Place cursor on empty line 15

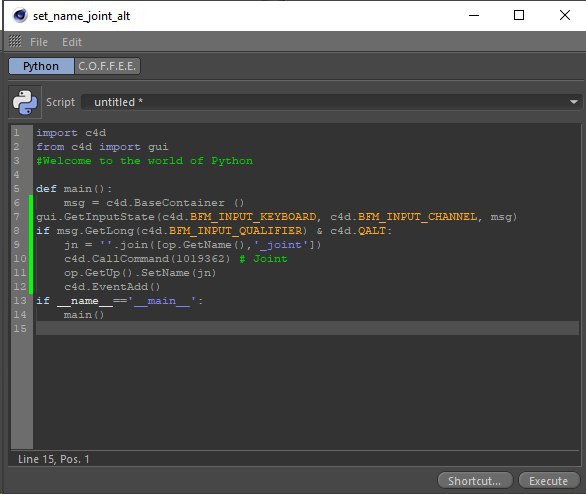pyautogui.click(x=307, y=328)
